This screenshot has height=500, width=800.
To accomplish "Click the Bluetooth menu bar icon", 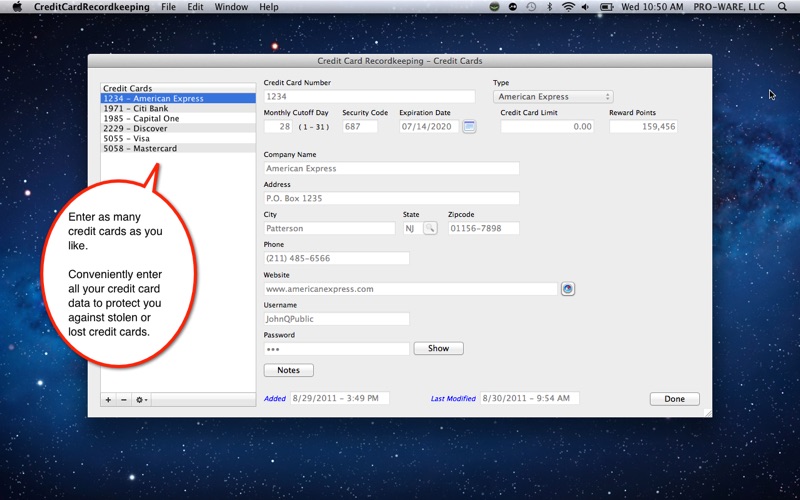I will 549,7.
